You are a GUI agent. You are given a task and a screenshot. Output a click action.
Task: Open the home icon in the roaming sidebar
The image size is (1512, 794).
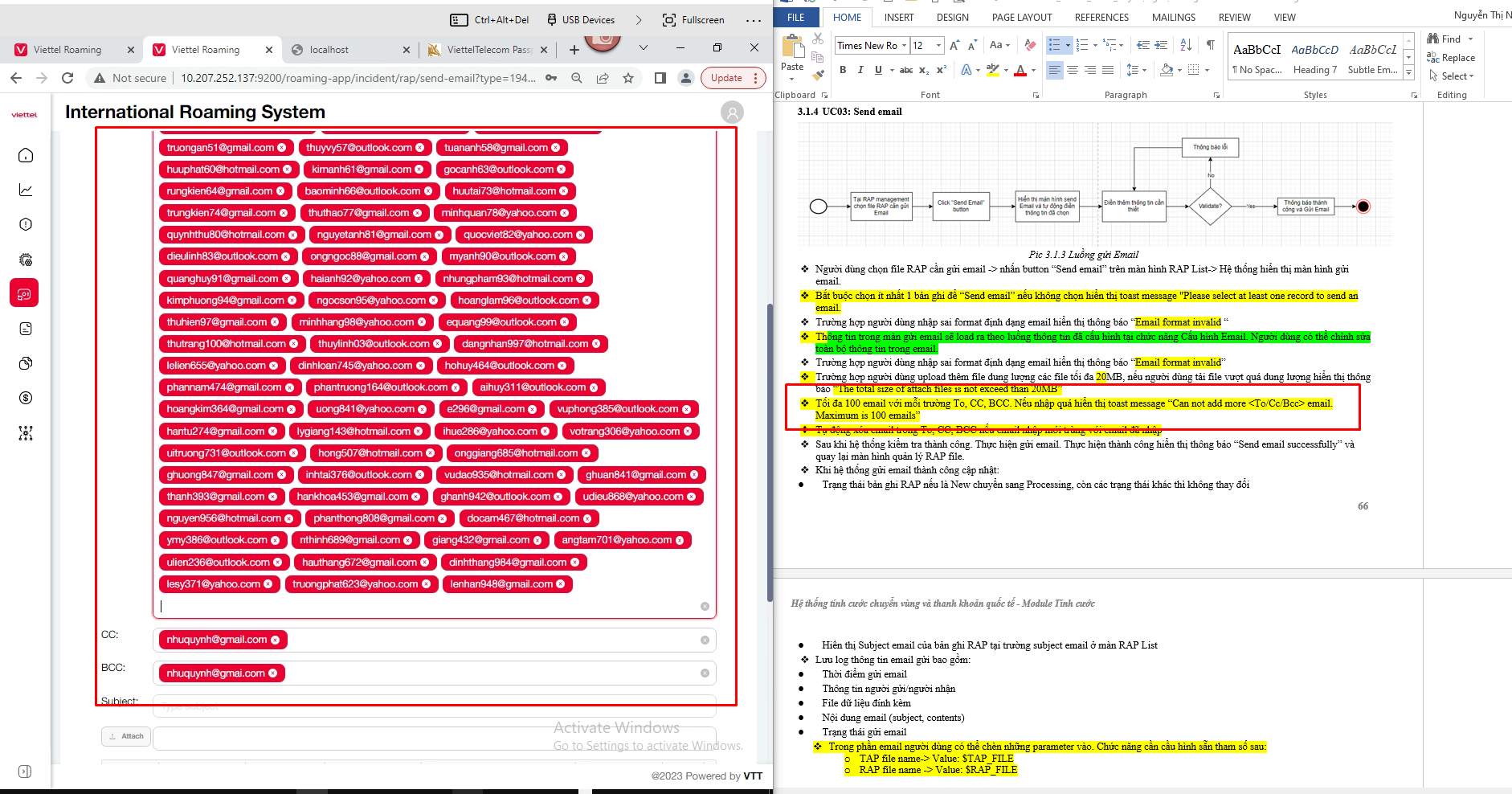click(x=26, y=155)
